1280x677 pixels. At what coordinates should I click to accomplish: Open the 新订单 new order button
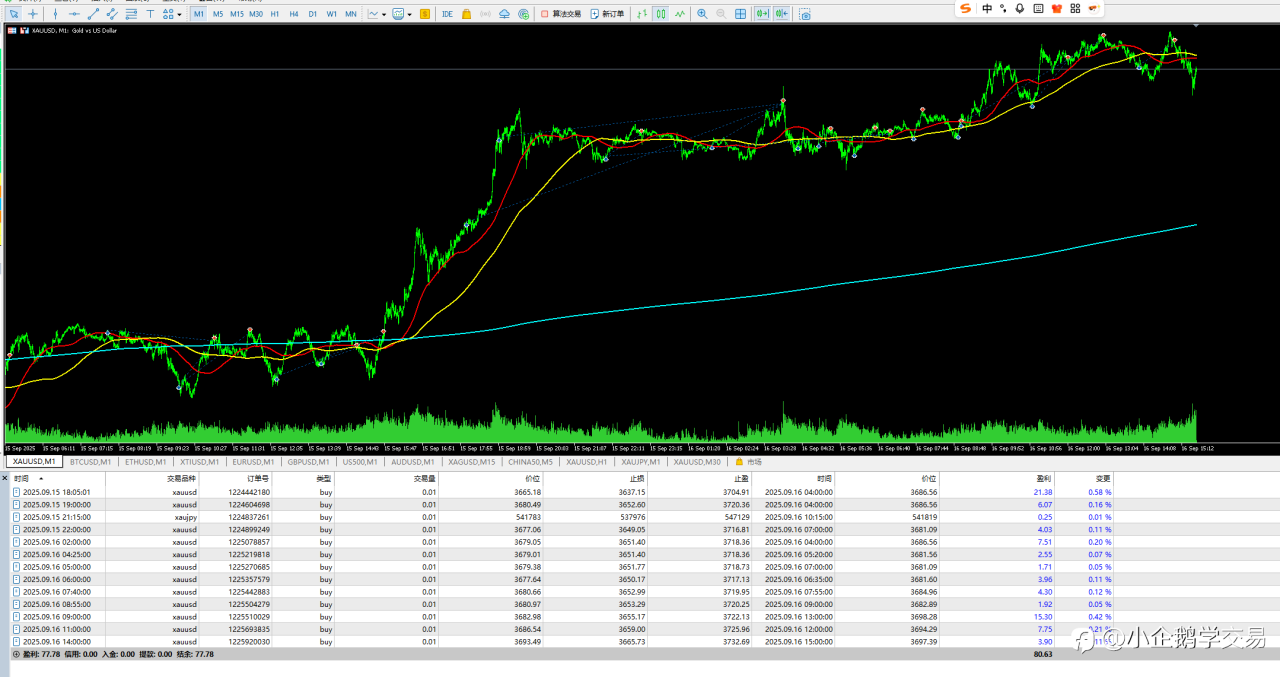click(x=607, y=14)
